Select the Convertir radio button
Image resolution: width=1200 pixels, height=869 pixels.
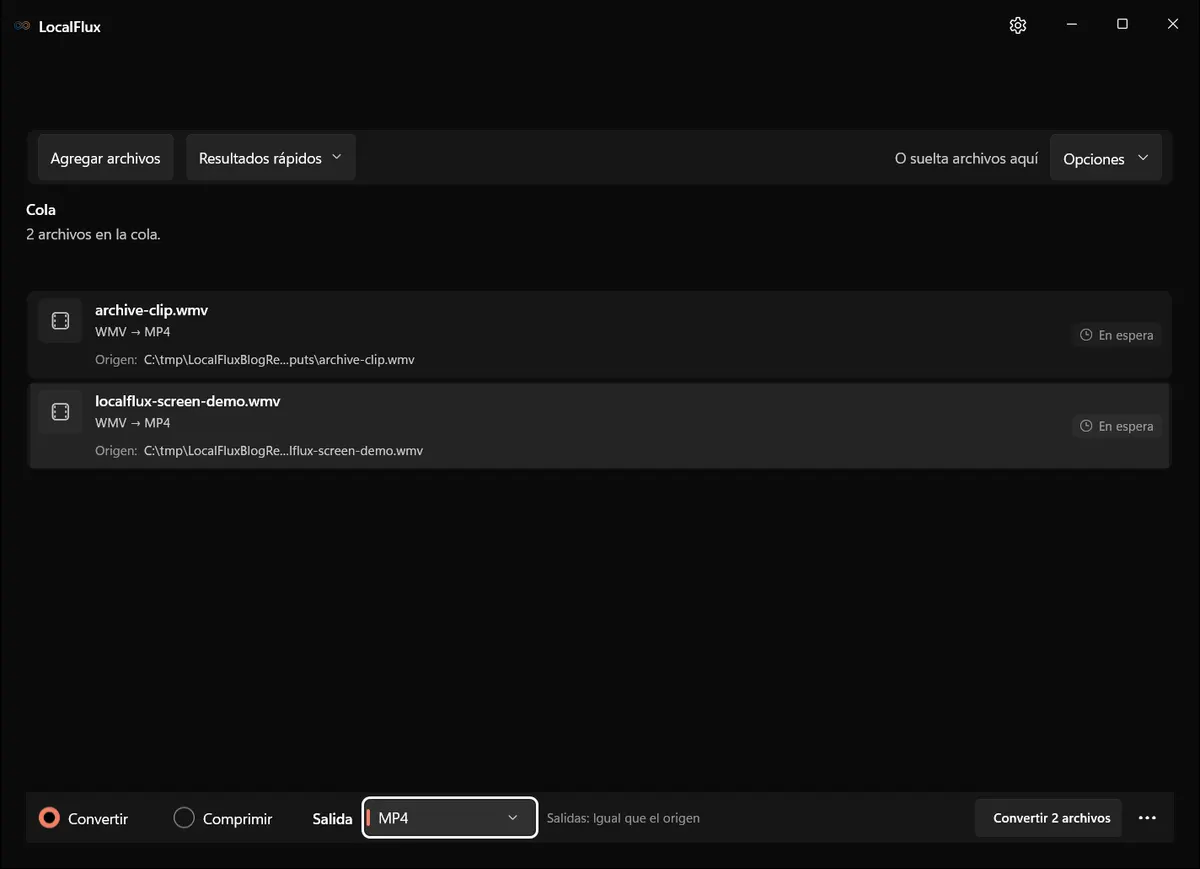49,818
